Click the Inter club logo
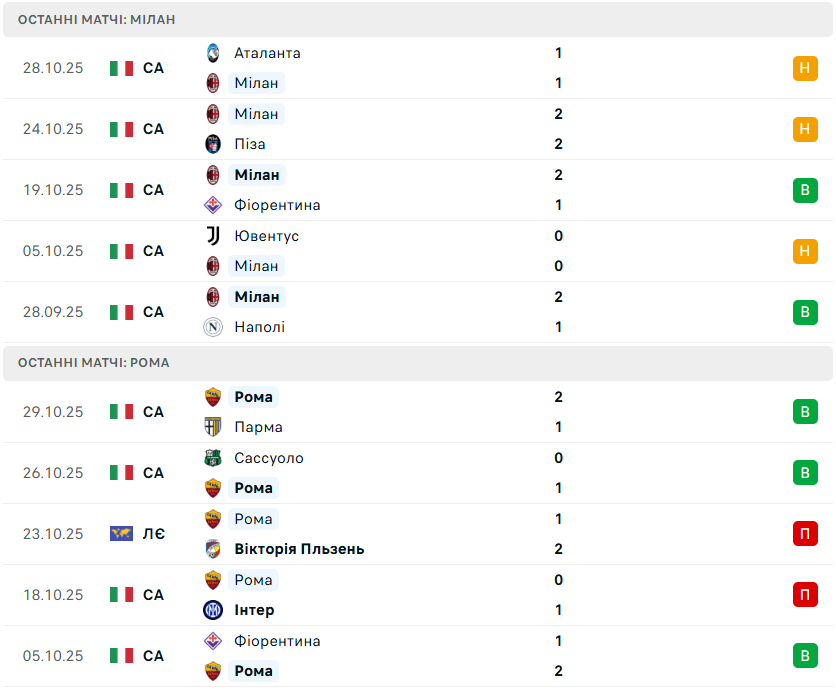836x690 pixels. pyautogui.click(x=213, y=610)
